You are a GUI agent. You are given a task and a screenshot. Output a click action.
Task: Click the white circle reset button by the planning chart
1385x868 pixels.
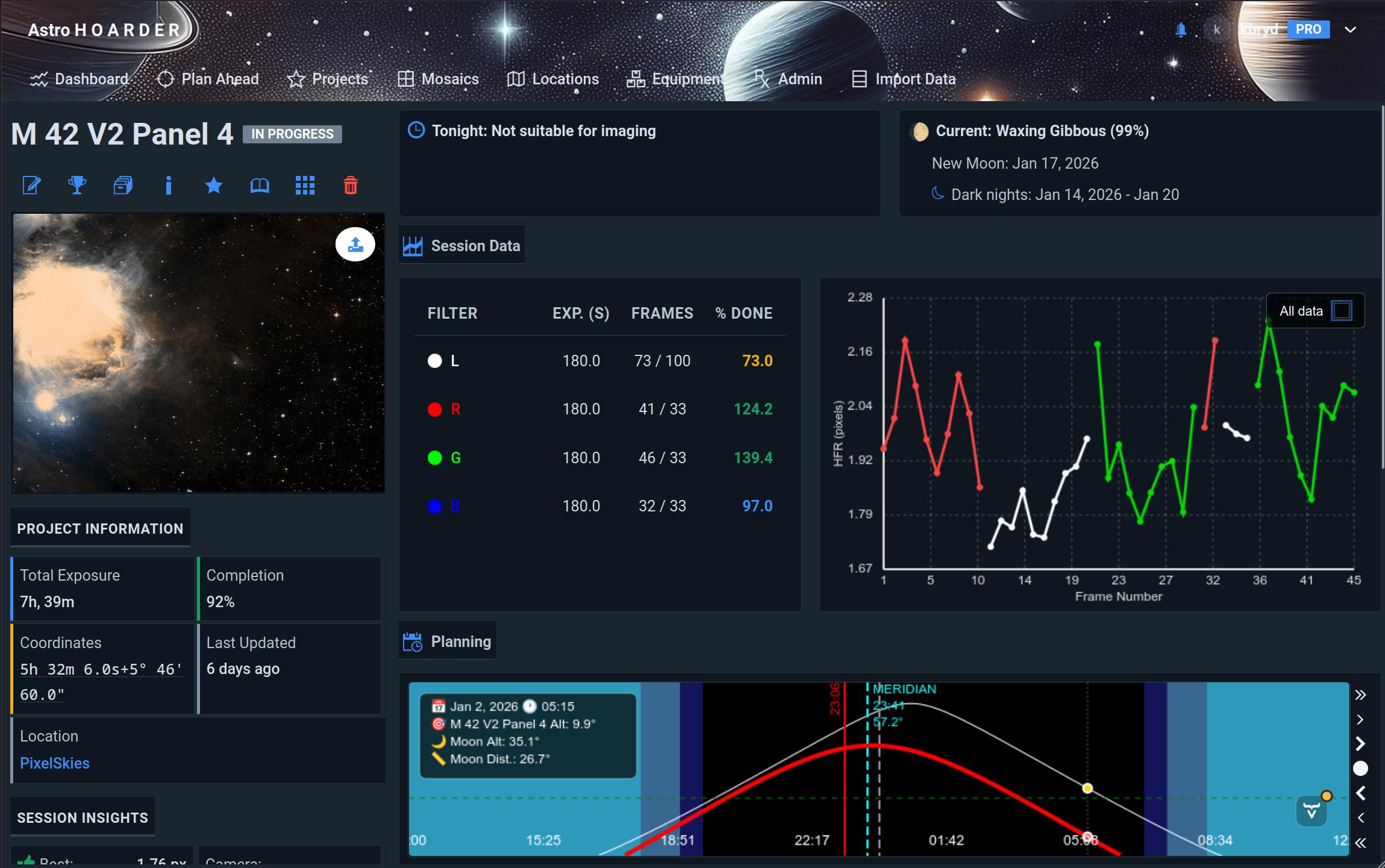pos(1360,768)
